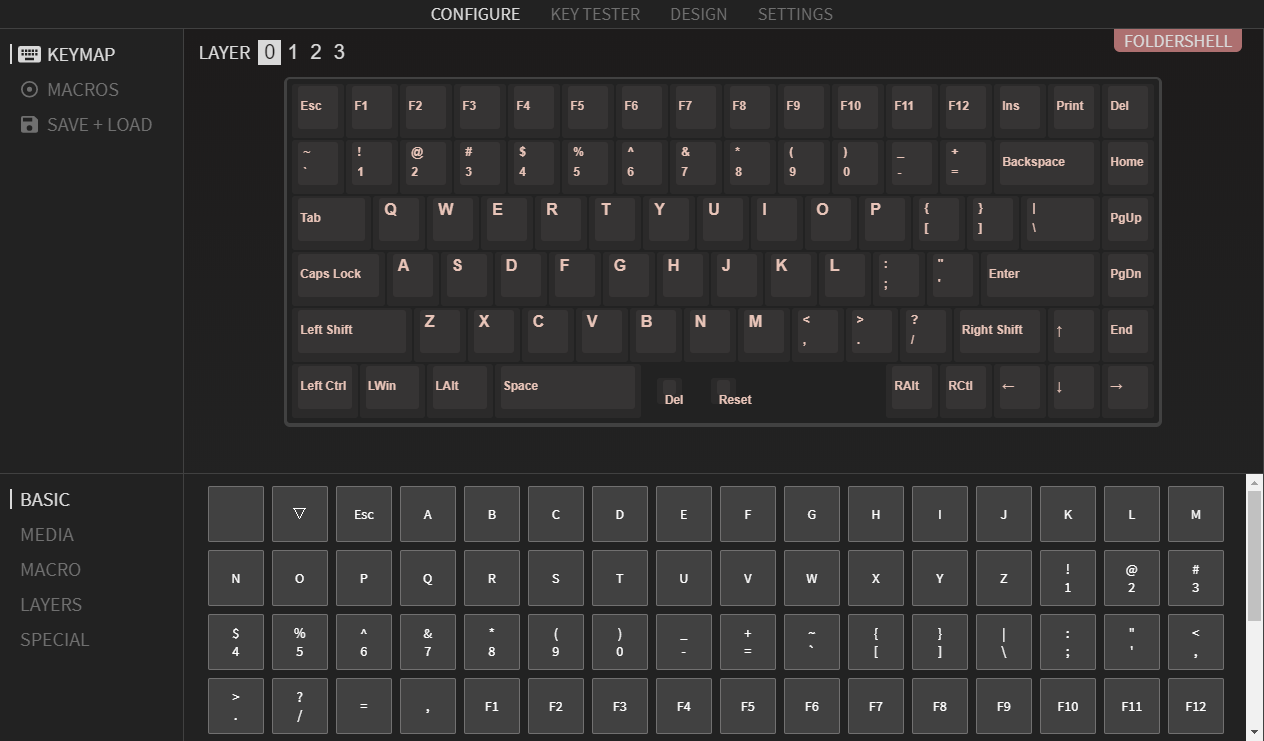Switch to layer 3
1264x741 pixels.
click(x=339, y=52)
